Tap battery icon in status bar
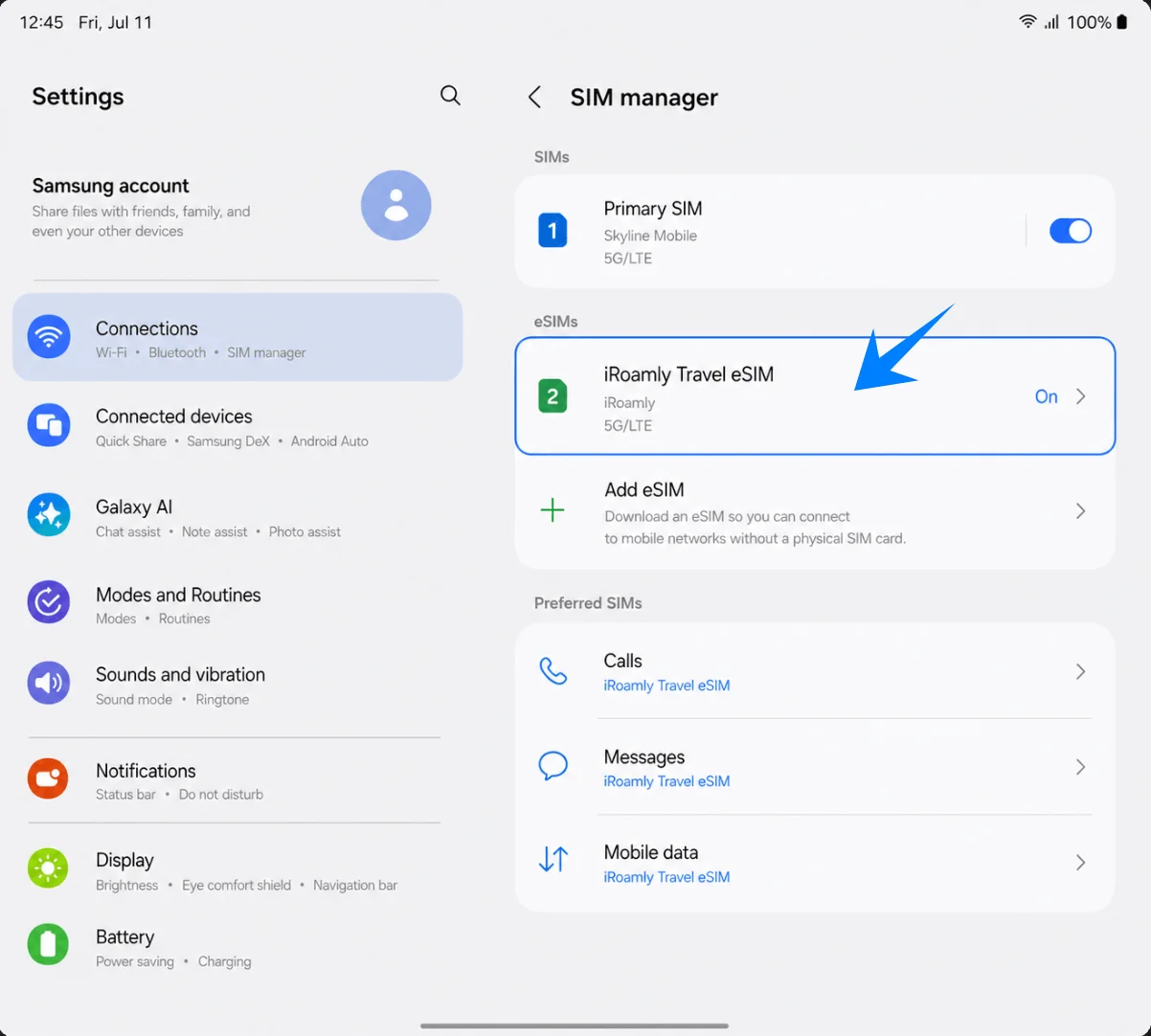The height and width of the screenshot is (1036, 1151). pos(1122,22)
